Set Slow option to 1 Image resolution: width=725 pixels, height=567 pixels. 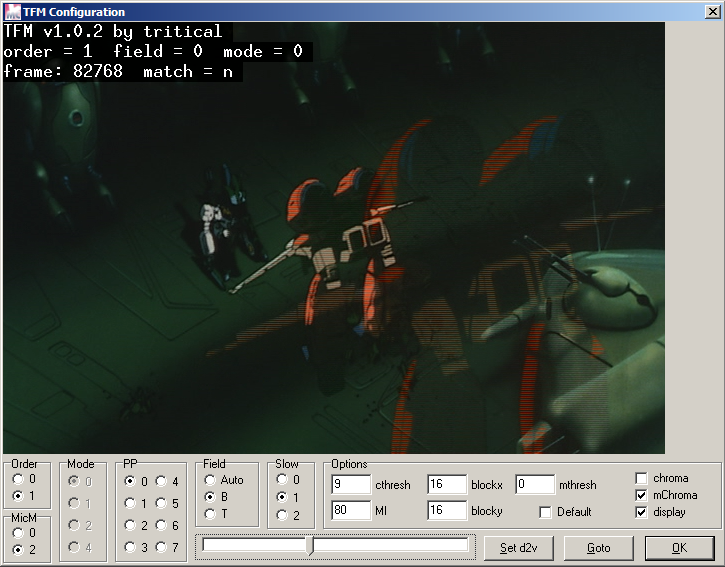282,497
